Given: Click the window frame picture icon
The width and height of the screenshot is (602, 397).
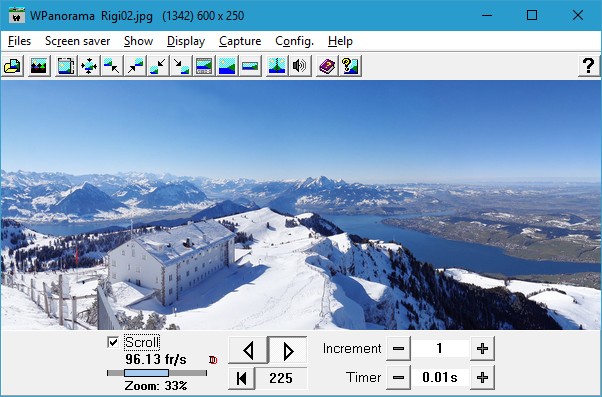Looking at the screenshot, I should click(x=66, y=66).
